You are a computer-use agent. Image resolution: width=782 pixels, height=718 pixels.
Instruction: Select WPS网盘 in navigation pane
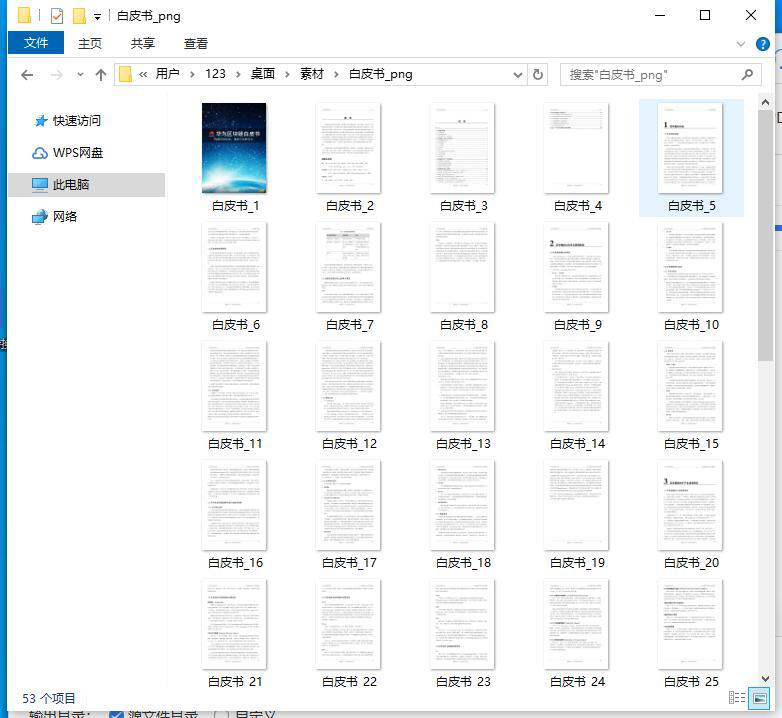[x=78, y=153]
